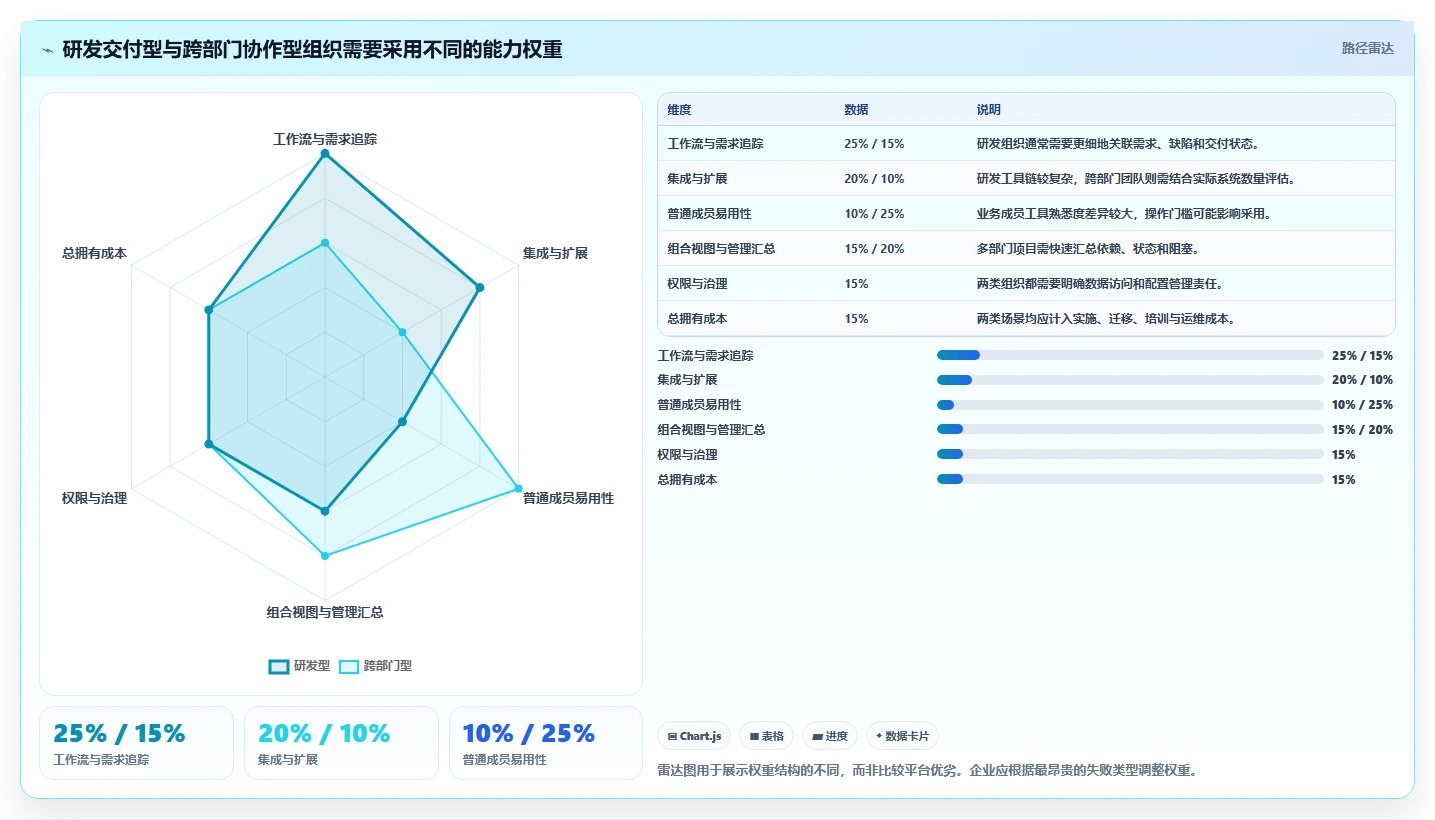Click 跨部门型 data point on 工作流与需求追踪 axis

point(325,243)
